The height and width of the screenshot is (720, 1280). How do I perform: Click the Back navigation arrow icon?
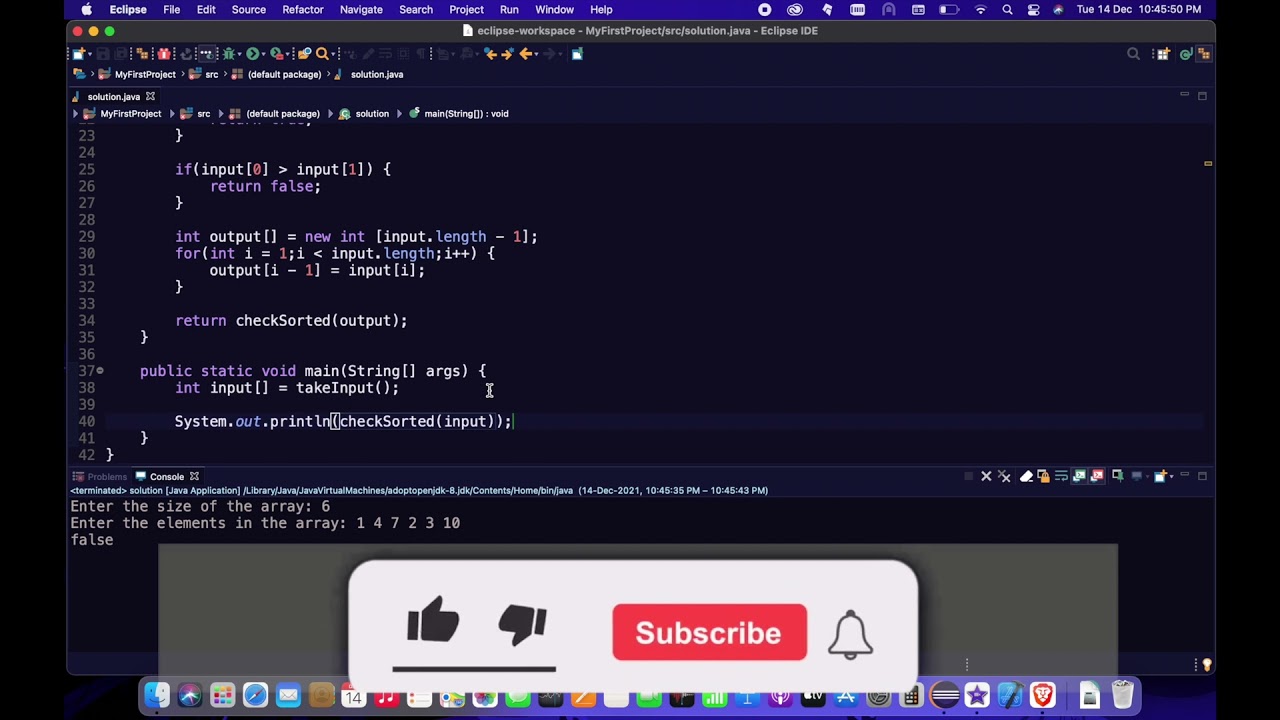click(x=525, y=54)
